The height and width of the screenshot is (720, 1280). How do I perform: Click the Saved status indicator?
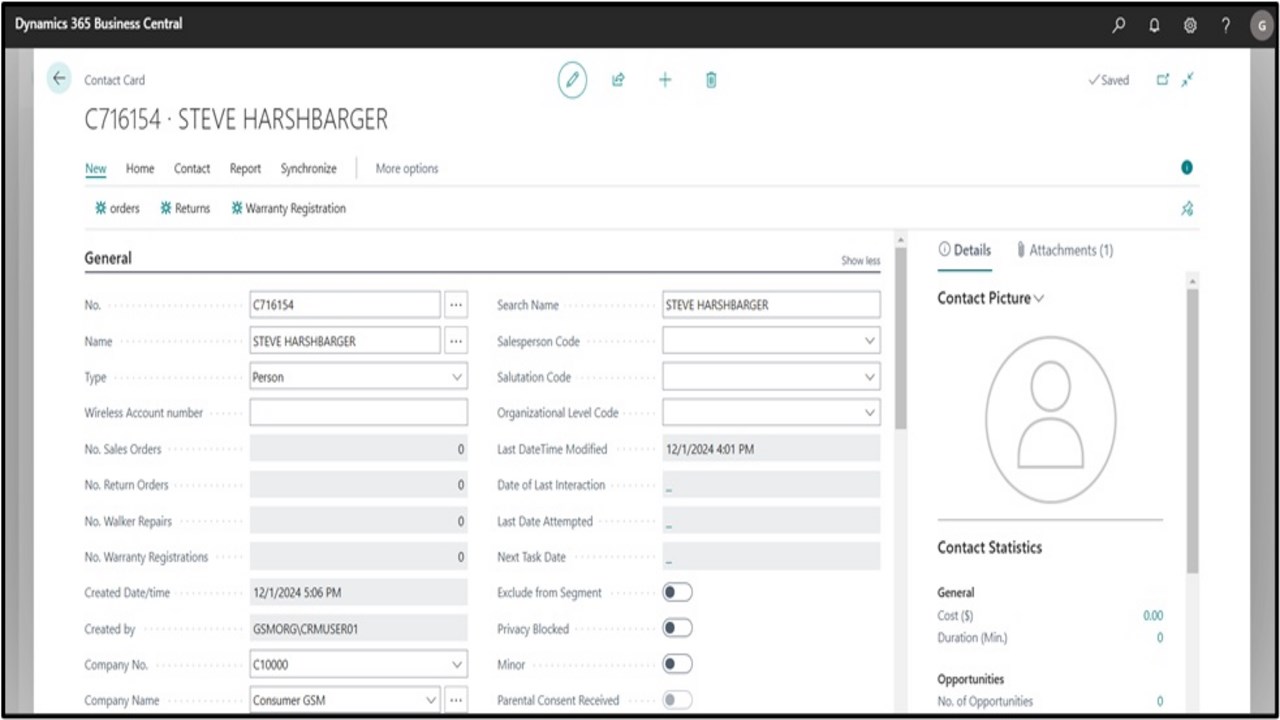pyautogui.click(x=1109, y=80)
